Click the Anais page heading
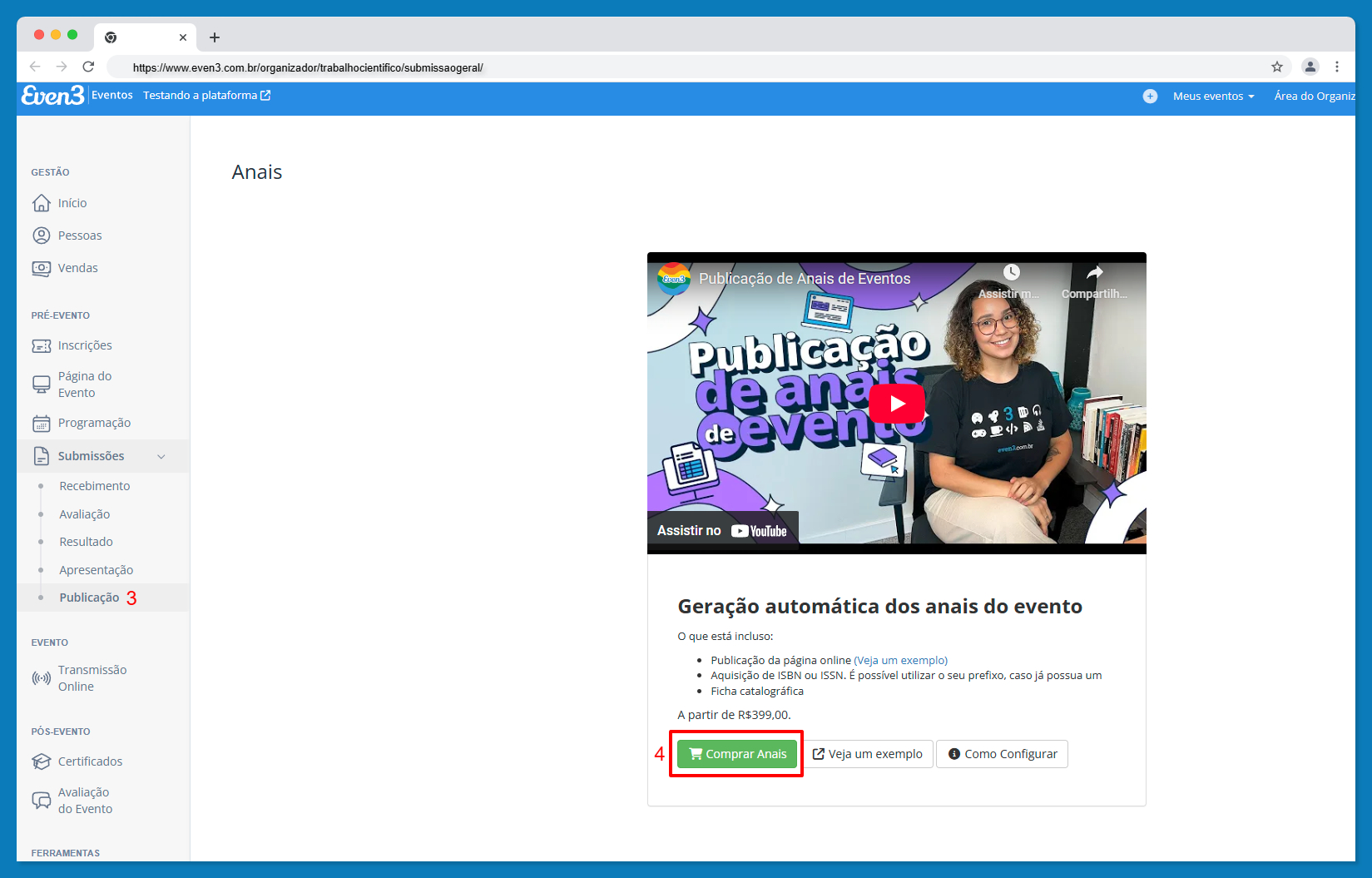1372x878 pixels. click(257, 172)
